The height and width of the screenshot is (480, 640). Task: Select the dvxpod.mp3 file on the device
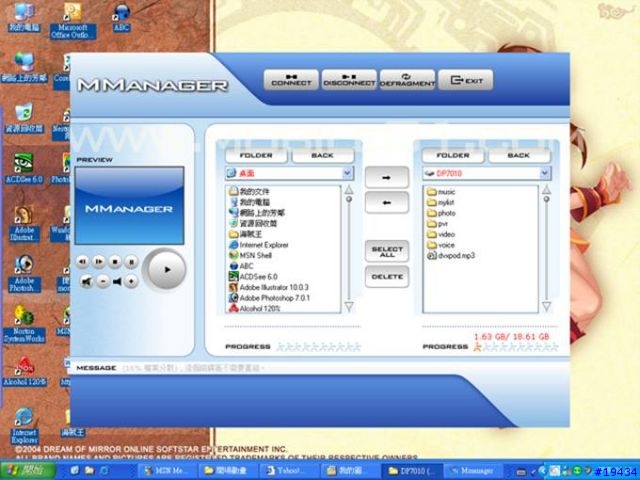[x=451, y=256]
